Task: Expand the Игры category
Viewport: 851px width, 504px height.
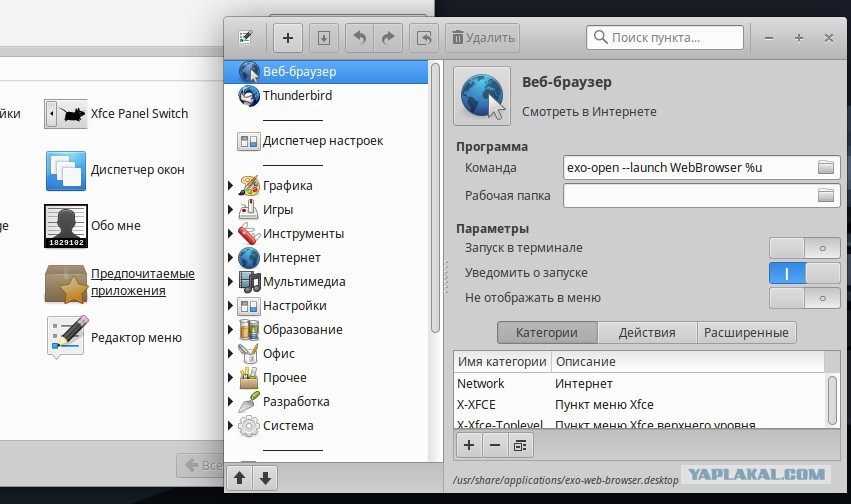Action: 230,209
